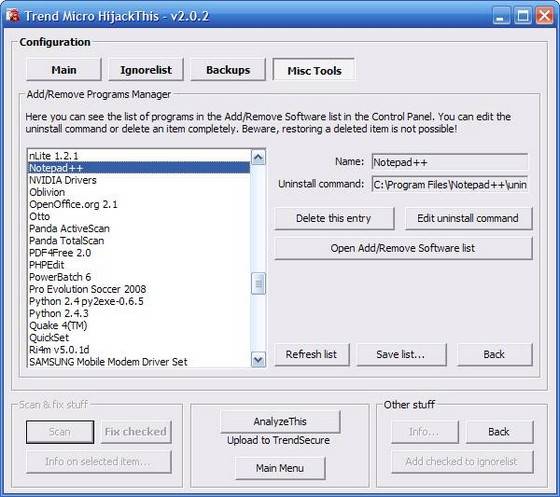Click Edit uninstall command button
Viewport: 560px width, 497px height.
coord(469,218)
